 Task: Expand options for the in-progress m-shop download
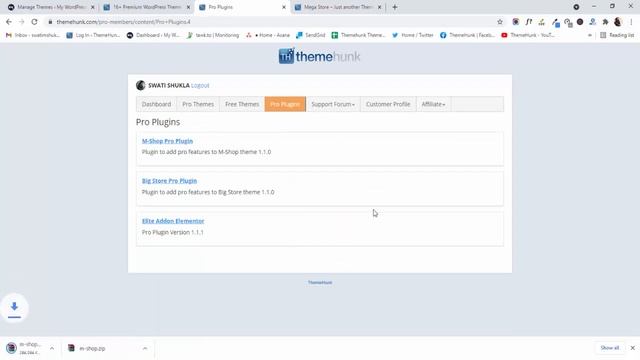pyautogui.click(x=52, y=348)
